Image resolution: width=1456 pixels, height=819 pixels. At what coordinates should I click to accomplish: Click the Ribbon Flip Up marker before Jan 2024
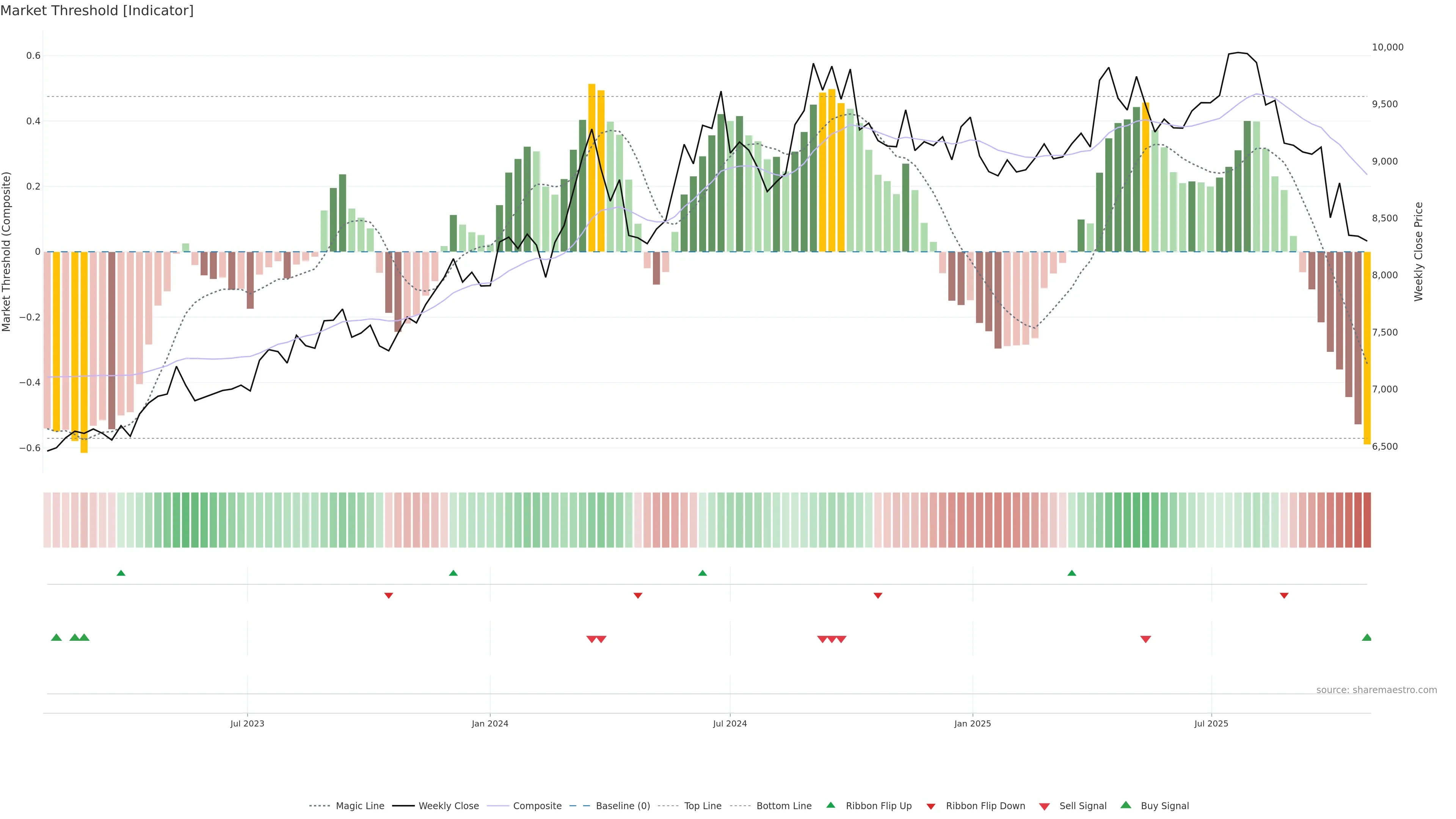pos(453,573)
